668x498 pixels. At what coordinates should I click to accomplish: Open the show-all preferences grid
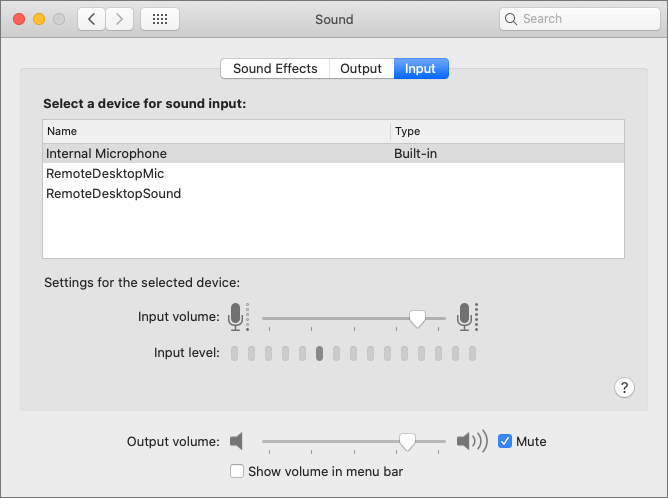[160, 19]
